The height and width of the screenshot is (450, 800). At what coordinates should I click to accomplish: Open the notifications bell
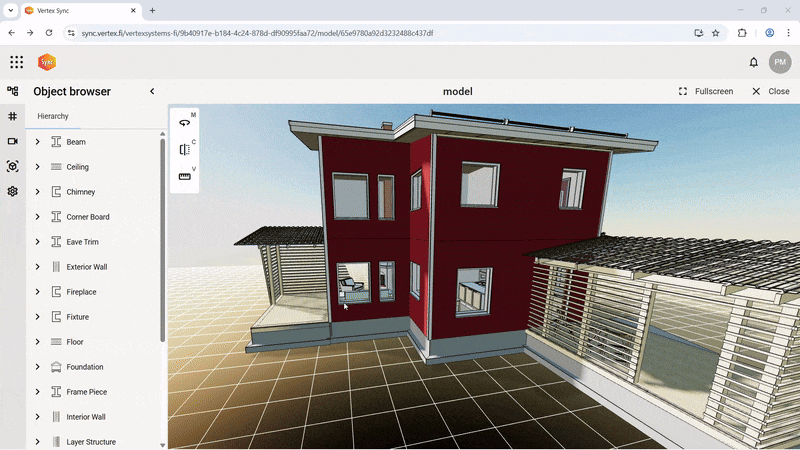point(754,62)
